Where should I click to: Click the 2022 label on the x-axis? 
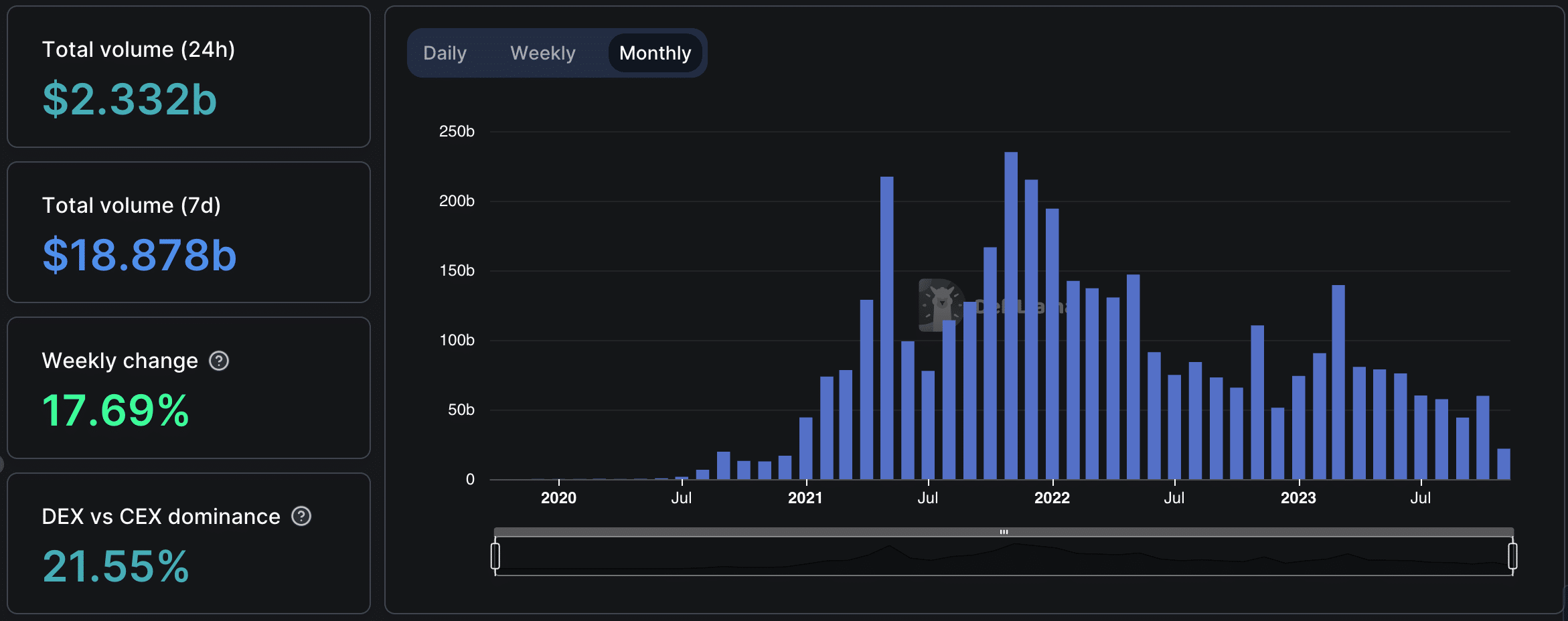1052,498
